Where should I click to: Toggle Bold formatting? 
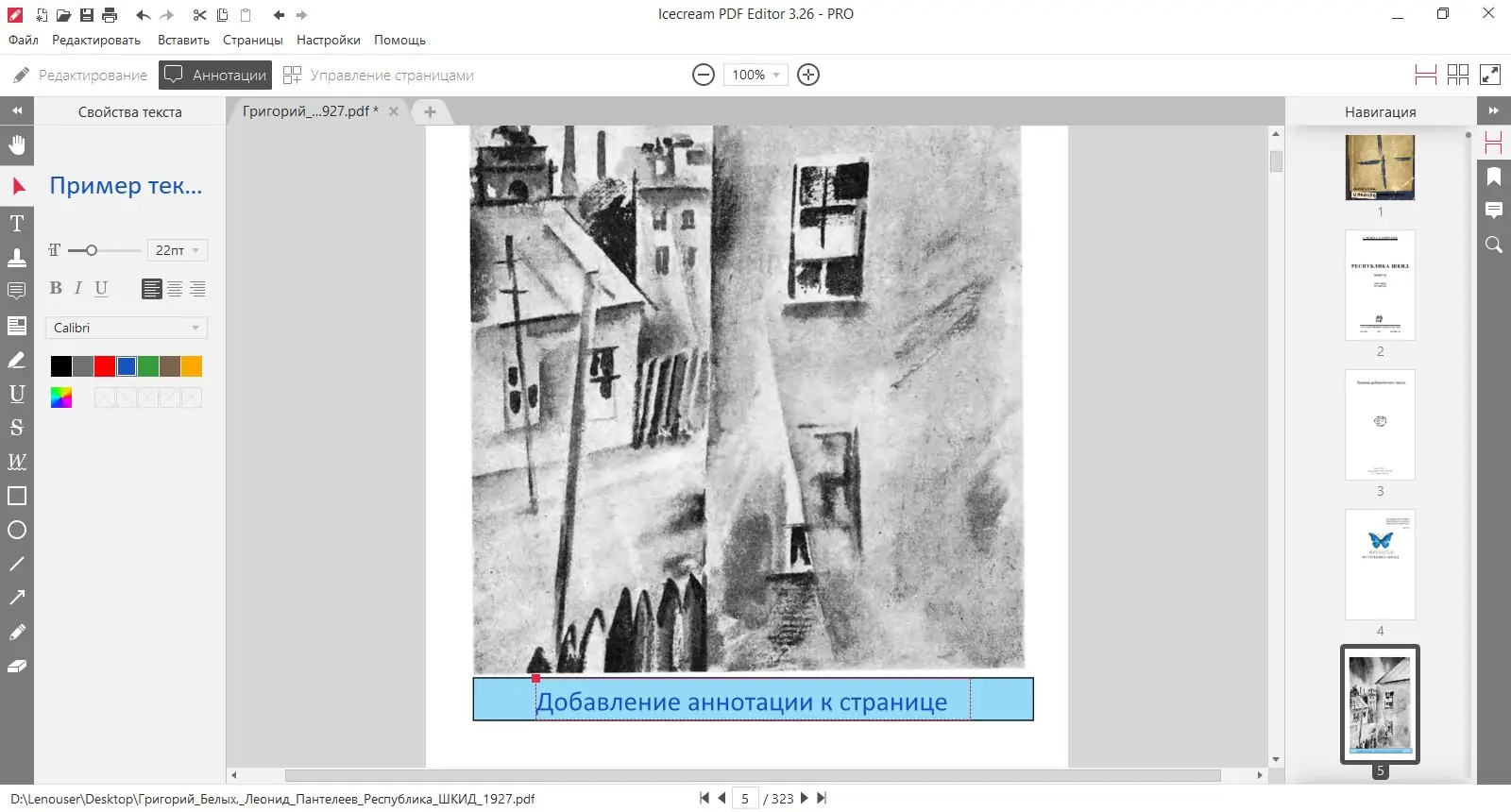click(x=56, y=289)
